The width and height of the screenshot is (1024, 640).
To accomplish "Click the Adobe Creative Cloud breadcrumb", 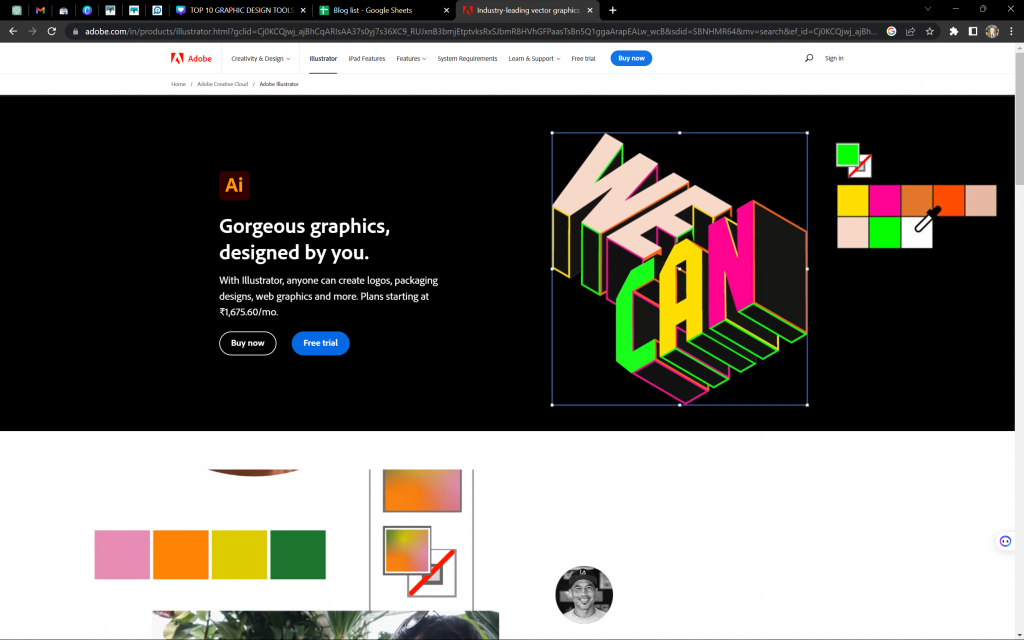I will [222, 84].
